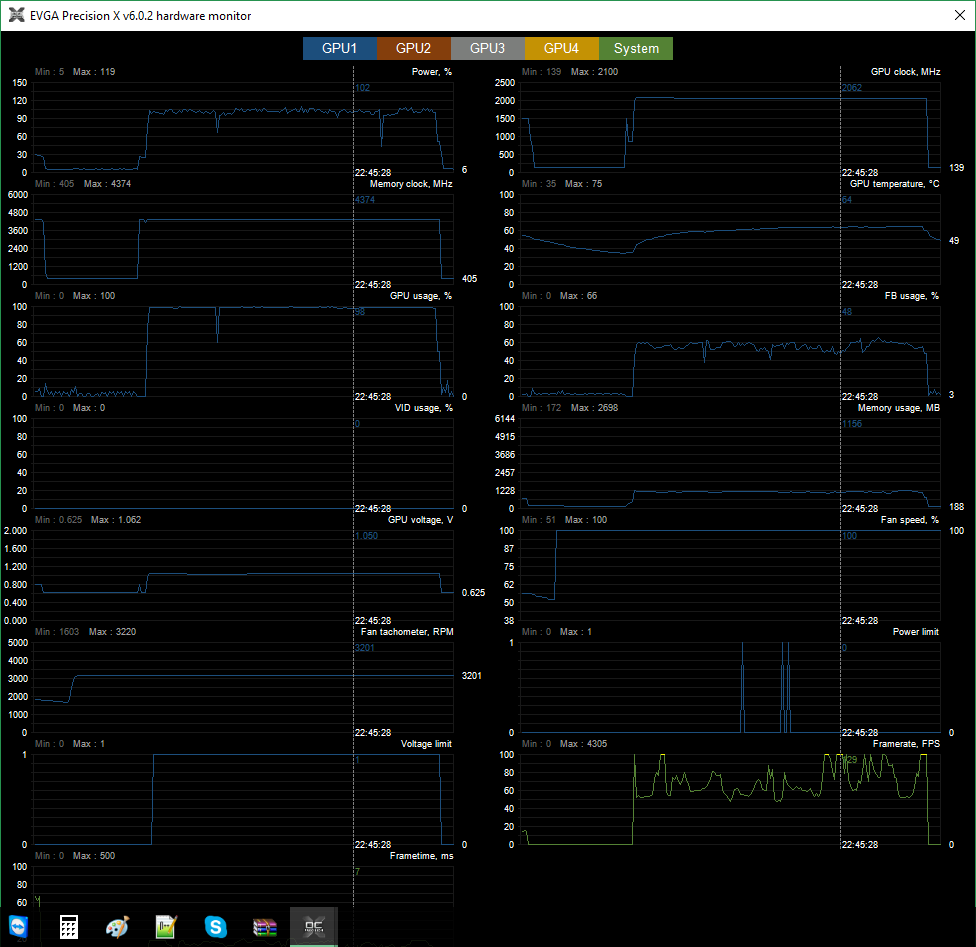Image resolution: width=976 pixels, height=947 pixels.
Task: Click the 'Power, %' graph label
Action: pyautogui.click(x=431, y=72)
